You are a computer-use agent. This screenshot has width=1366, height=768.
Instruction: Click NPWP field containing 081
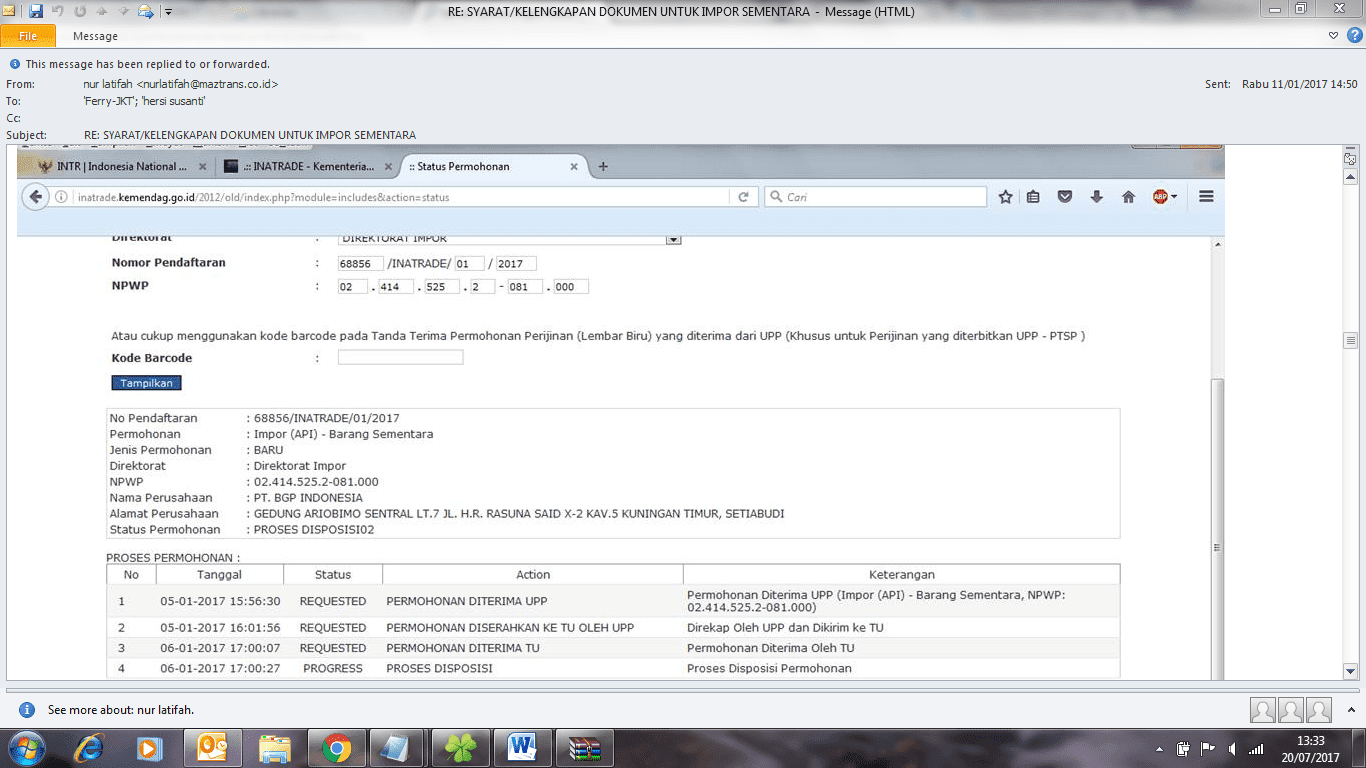pyautogui.click(x=524, y=287)
